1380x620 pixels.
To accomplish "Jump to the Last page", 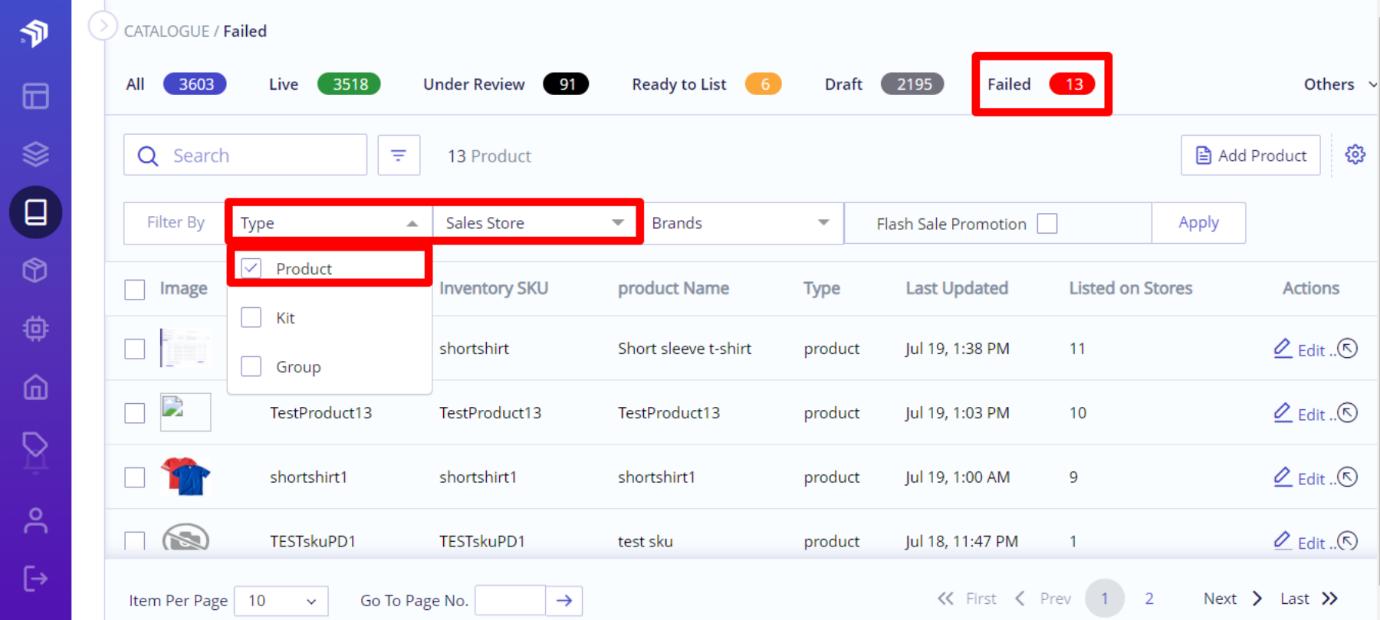I will coord(1309,599).
